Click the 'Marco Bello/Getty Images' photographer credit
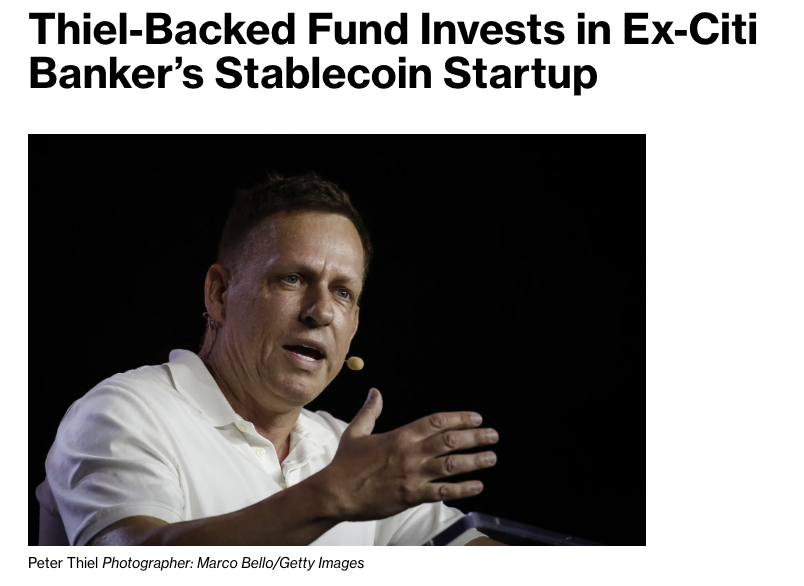 (x=280, y=563)
